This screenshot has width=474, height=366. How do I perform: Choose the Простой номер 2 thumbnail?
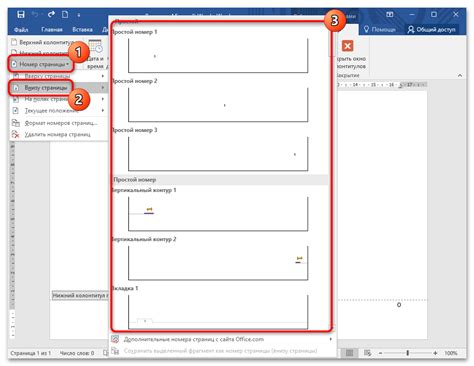pyautogui.click(x=218, y=105)
